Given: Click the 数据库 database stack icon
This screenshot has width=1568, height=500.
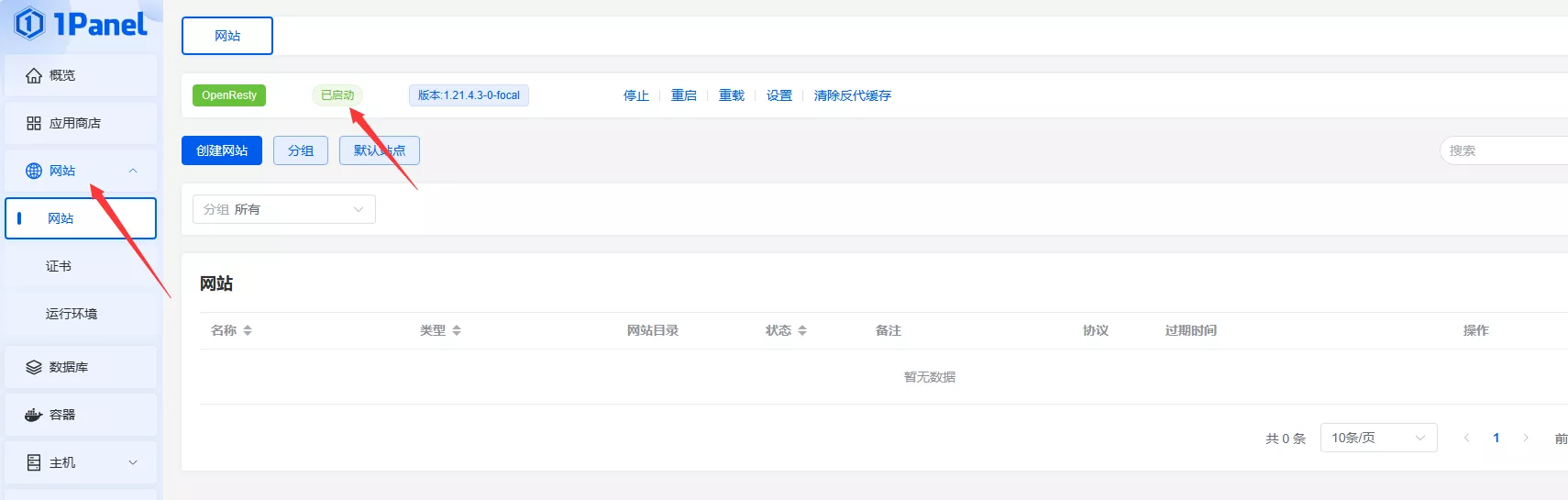Looking at the screenshot, I should pyautogui.click(x=34, y=367).
